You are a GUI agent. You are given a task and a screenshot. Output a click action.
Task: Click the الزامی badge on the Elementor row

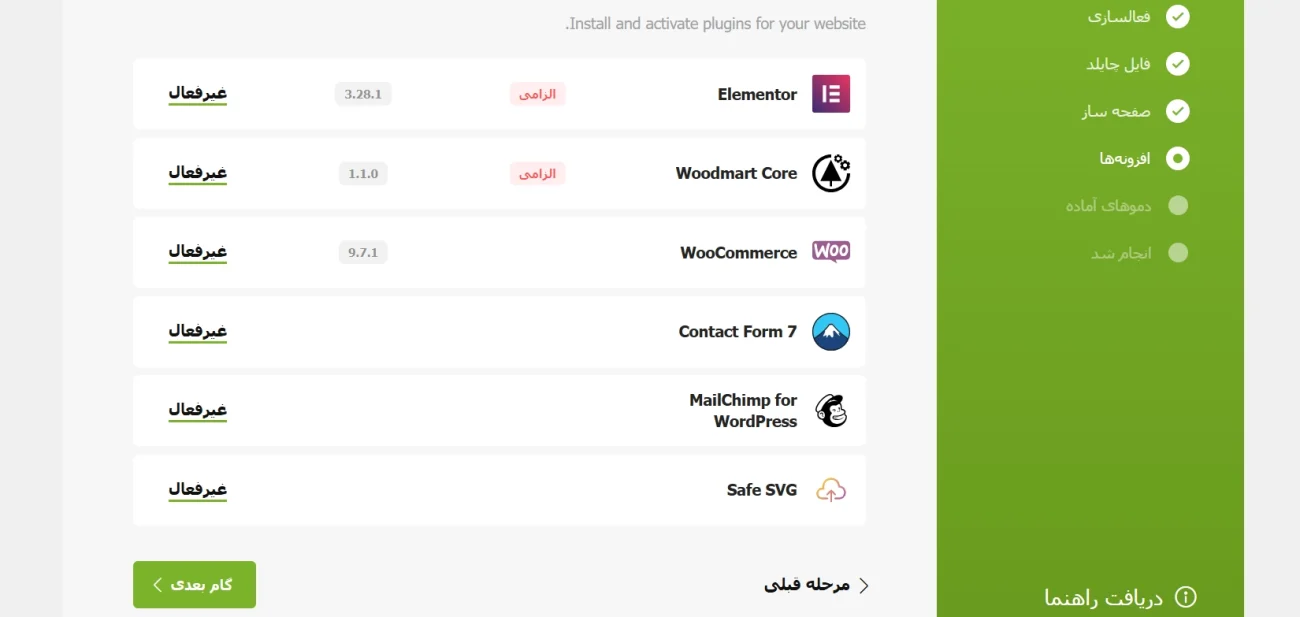click(537, 94)
